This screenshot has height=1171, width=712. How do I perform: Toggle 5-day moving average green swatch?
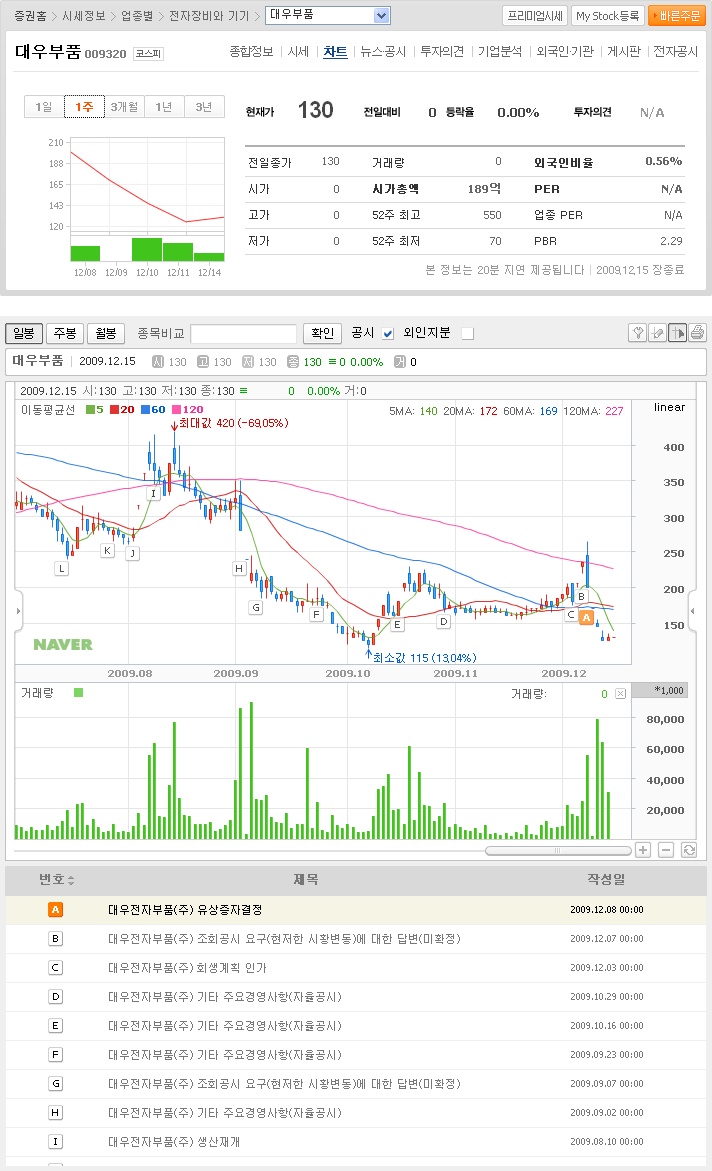pyautogui.click(x=90, y=409)
